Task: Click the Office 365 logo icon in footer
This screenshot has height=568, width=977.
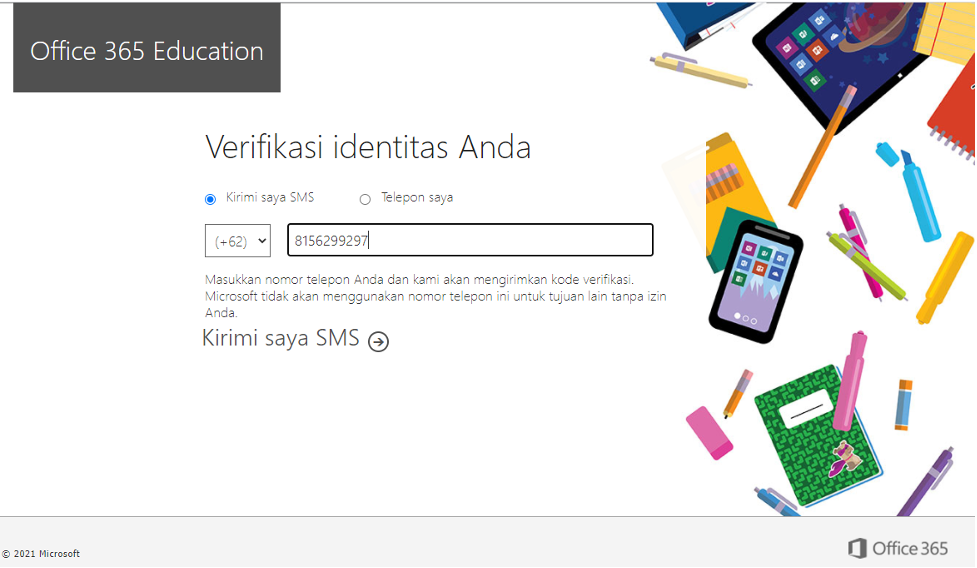Action: point(857,549)
